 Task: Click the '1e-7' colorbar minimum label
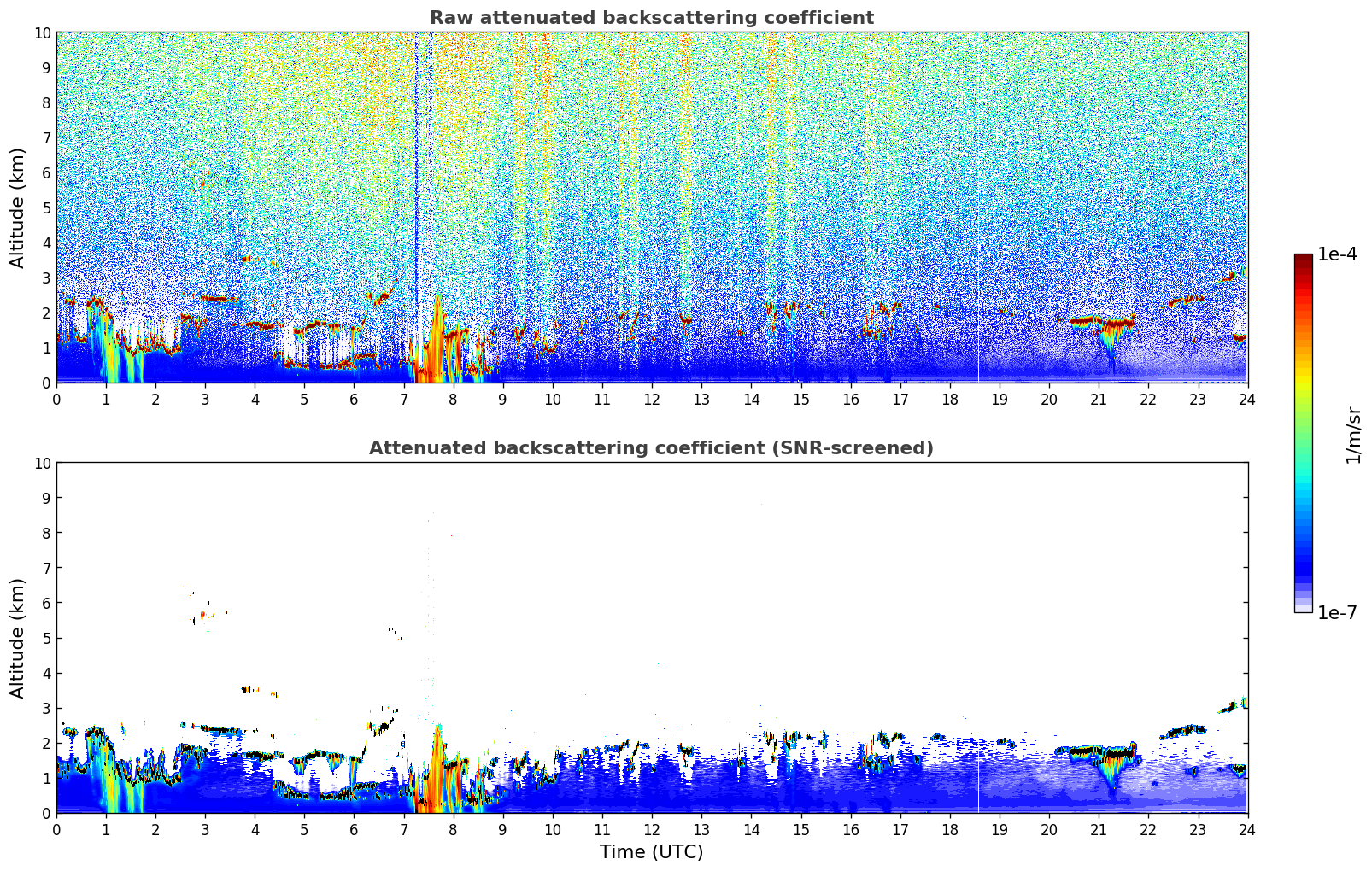click(1337, 613)
